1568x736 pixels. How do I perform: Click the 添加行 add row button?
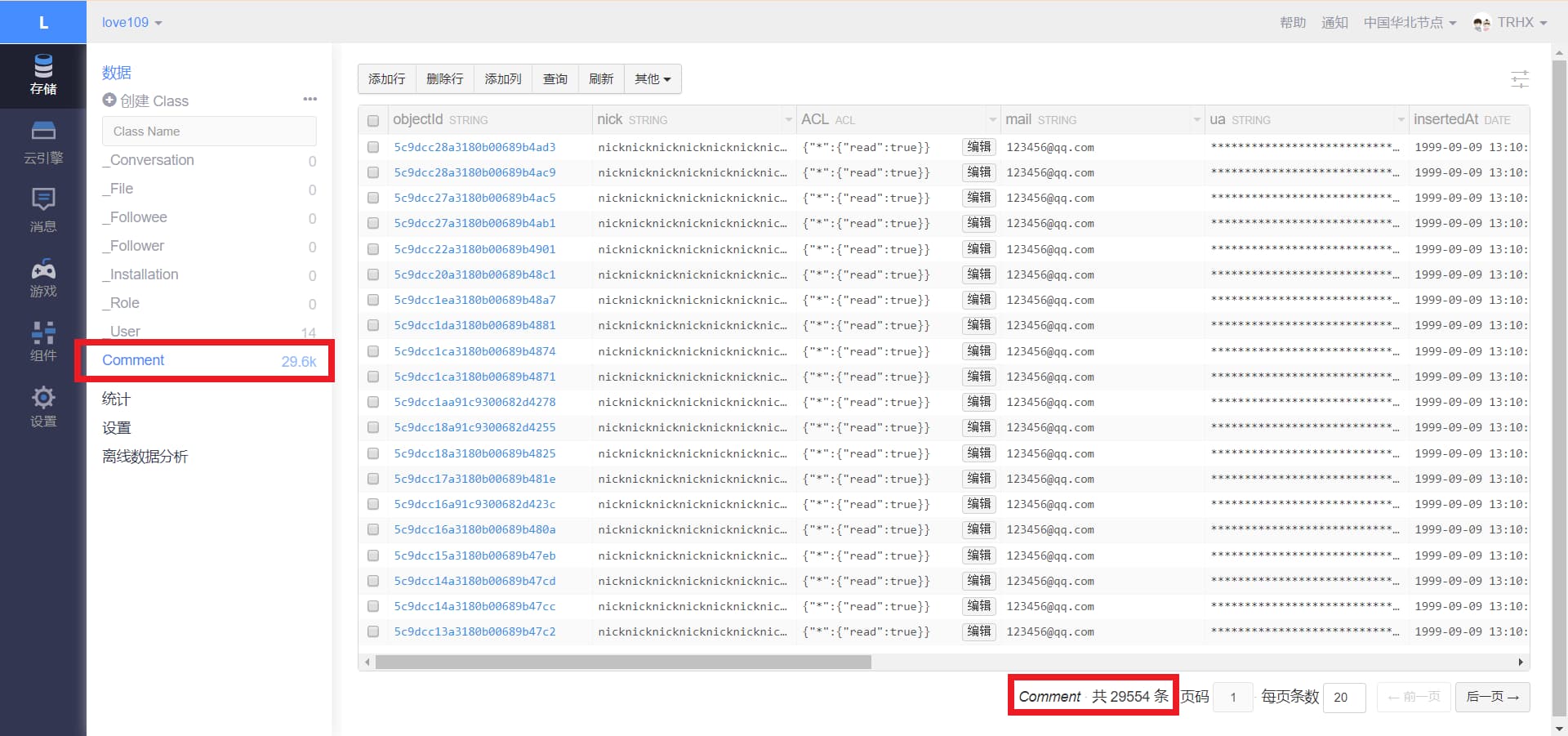pyautogui.click(x=387, y=79)
